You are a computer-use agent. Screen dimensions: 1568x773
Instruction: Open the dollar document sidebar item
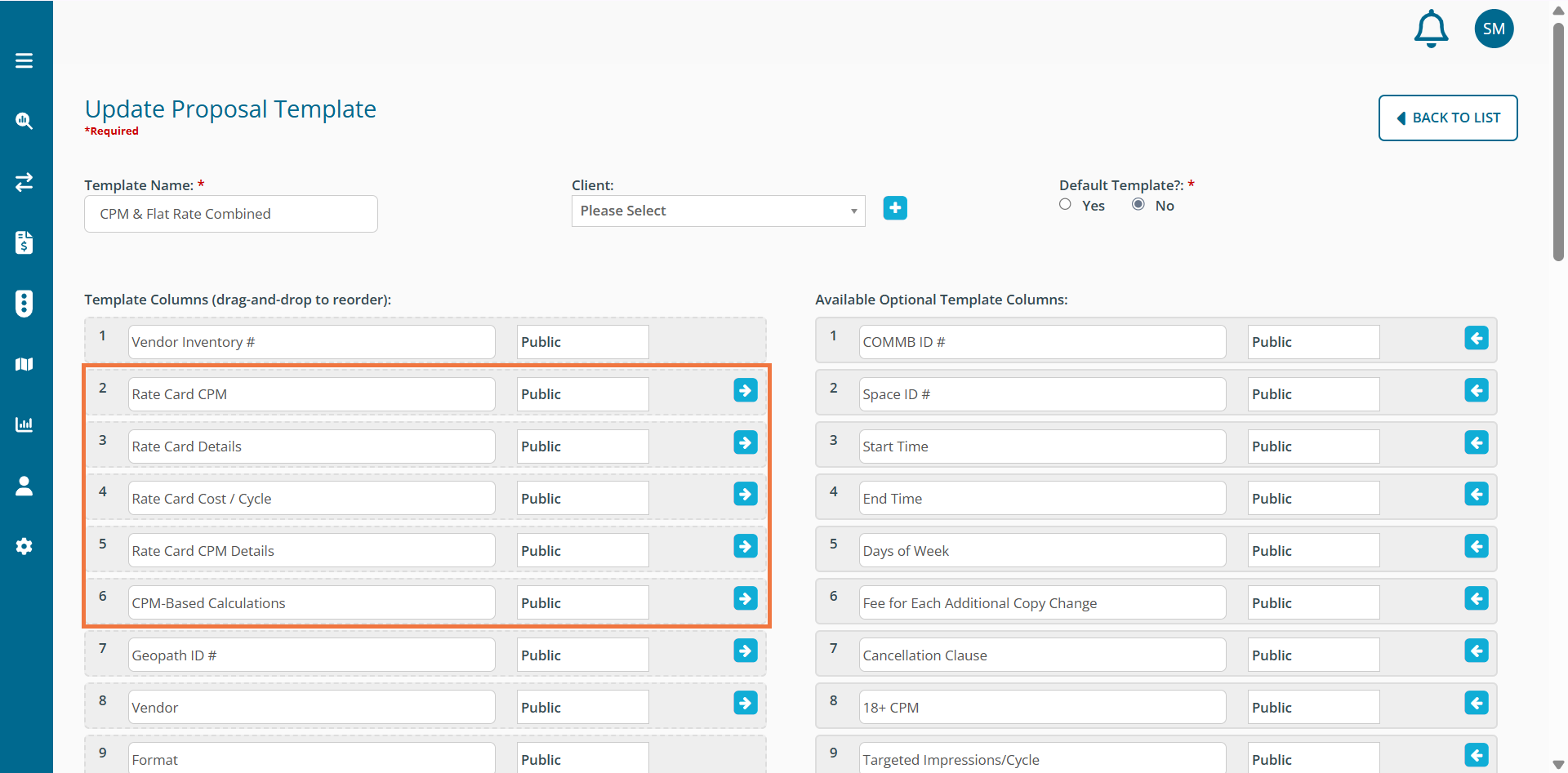pos(24,242)
